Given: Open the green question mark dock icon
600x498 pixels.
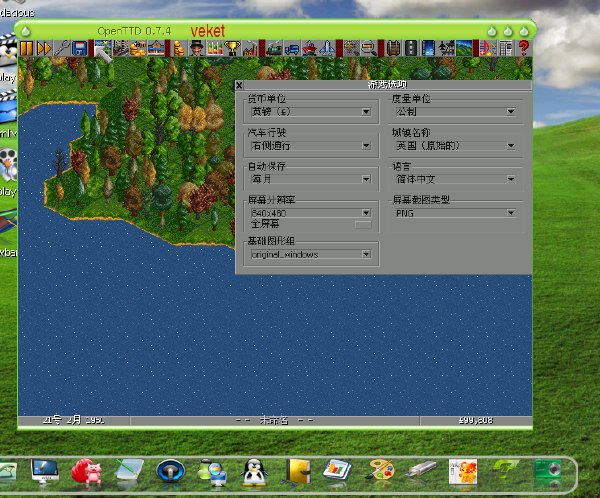Looking at the screenshot, I should 505,469.
